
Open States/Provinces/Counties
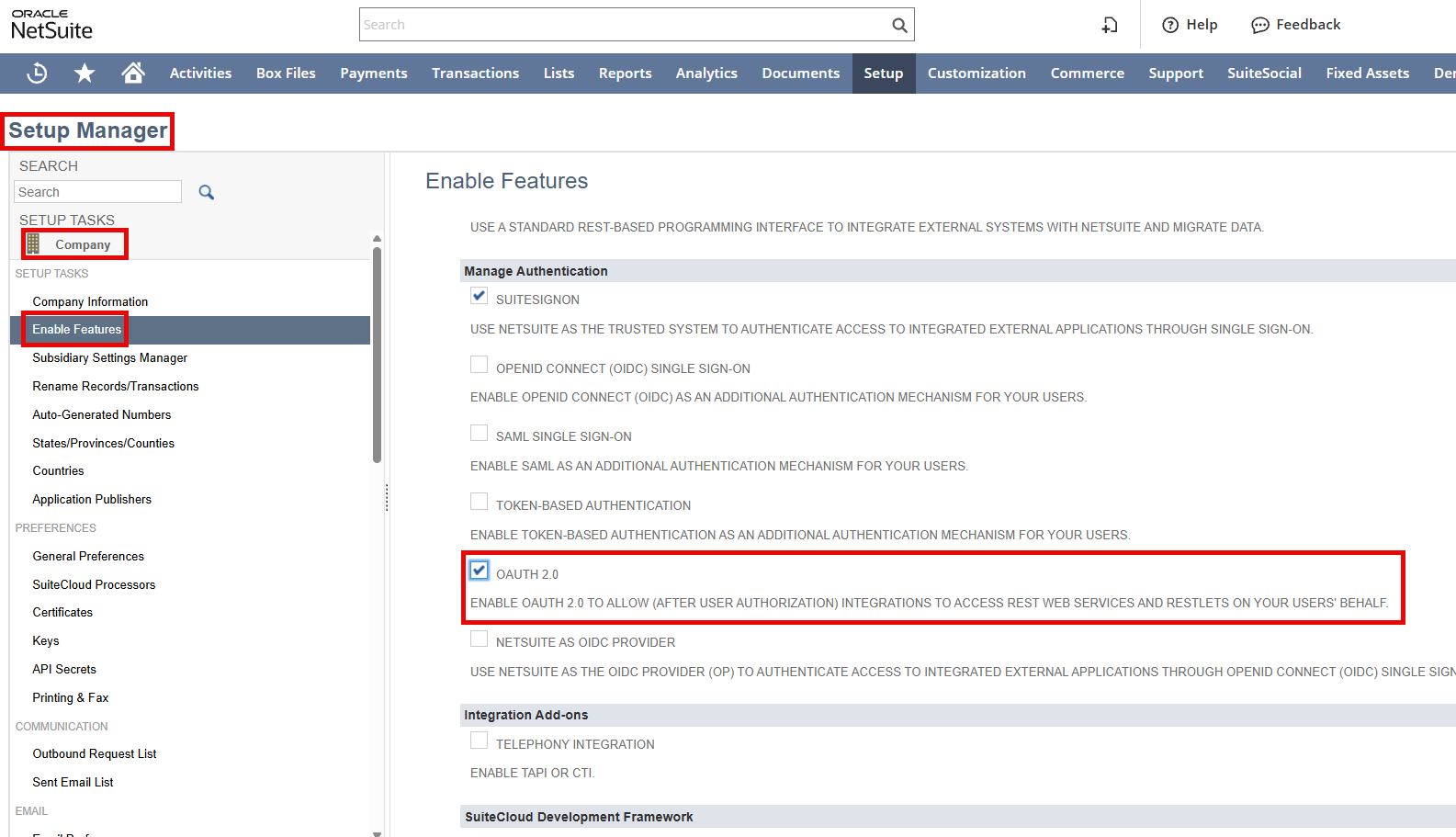point(104,443)
